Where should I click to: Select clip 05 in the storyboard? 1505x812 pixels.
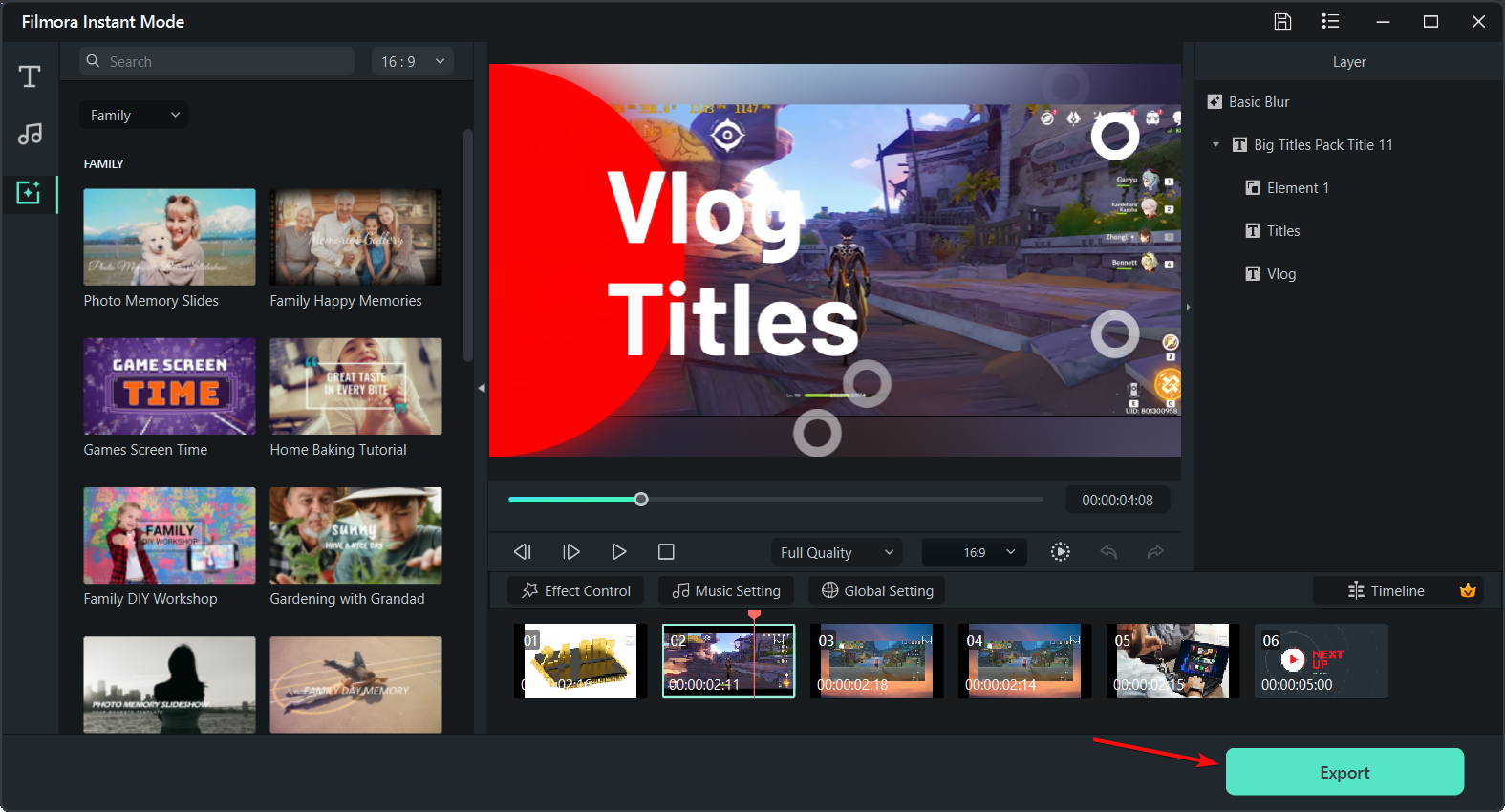click(1172, 661)
